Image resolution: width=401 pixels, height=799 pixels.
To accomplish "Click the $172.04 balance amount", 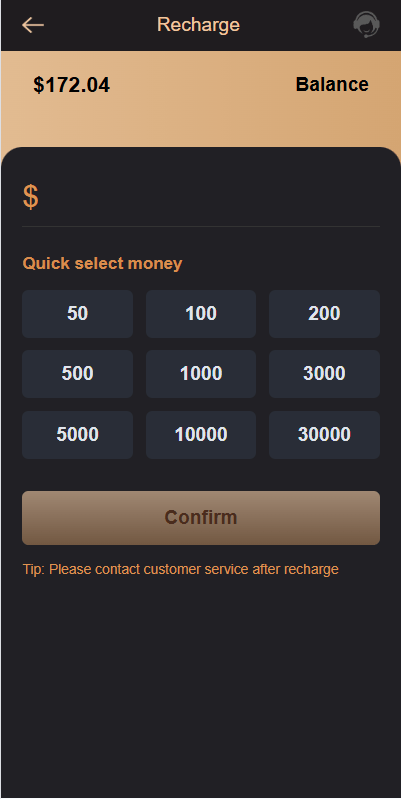I will coord(72,85).
